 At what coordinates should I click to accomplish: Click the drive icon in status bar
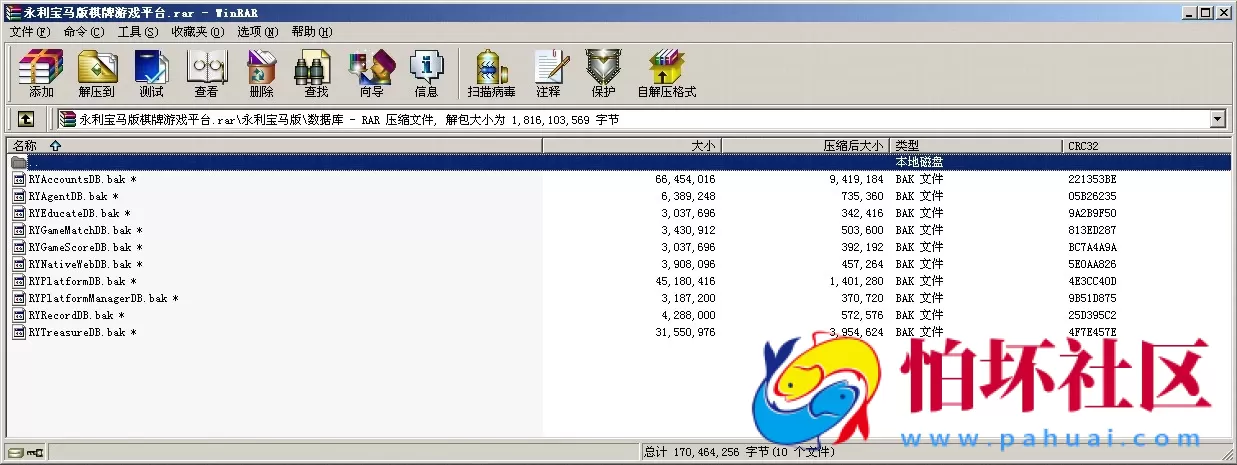[x=15, y=453]
